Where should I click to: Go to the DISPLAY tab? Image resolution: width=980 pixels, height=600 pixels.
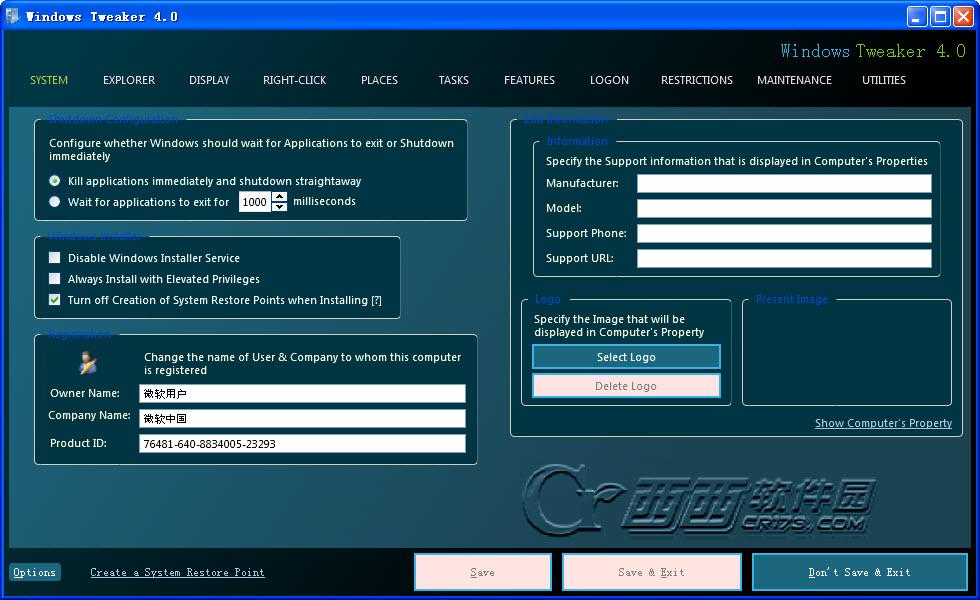click(x=209, y=80)
